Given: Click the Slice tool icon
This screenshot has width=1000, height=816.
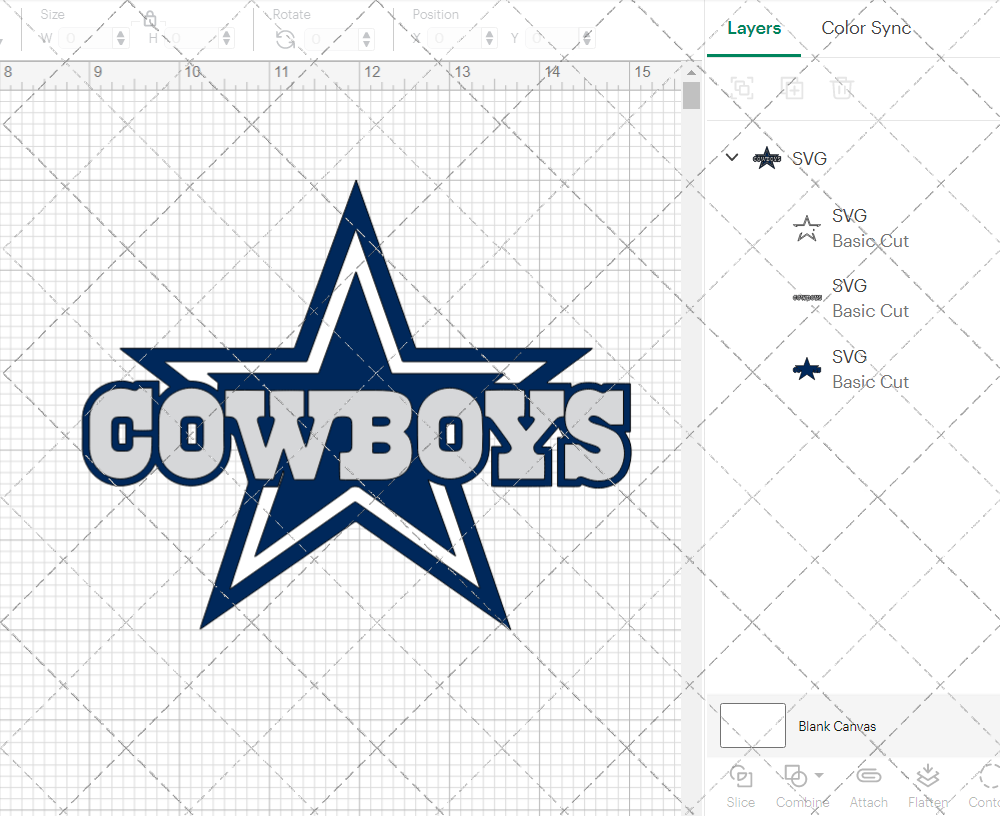Looking at the screenshot, I should pyautogui.click(x=740, y=776).
